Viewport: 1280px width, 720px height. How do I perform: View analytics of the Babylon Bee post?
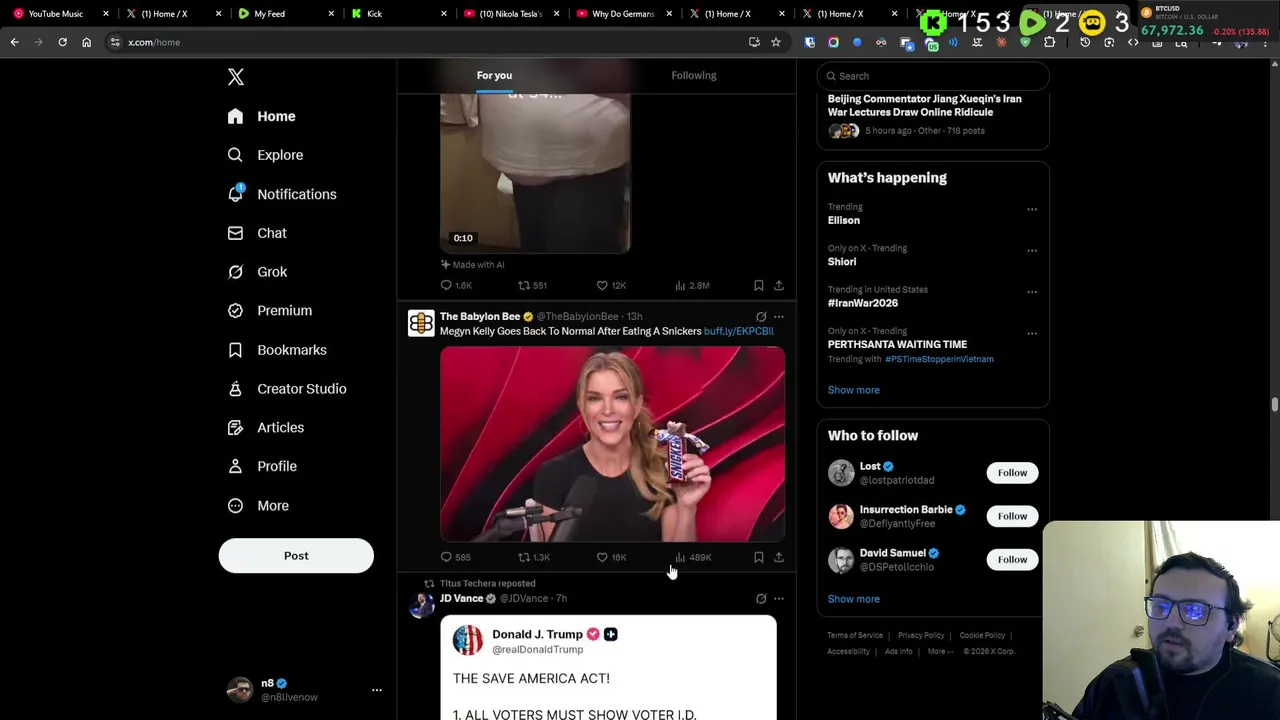(x=693, y=557)
